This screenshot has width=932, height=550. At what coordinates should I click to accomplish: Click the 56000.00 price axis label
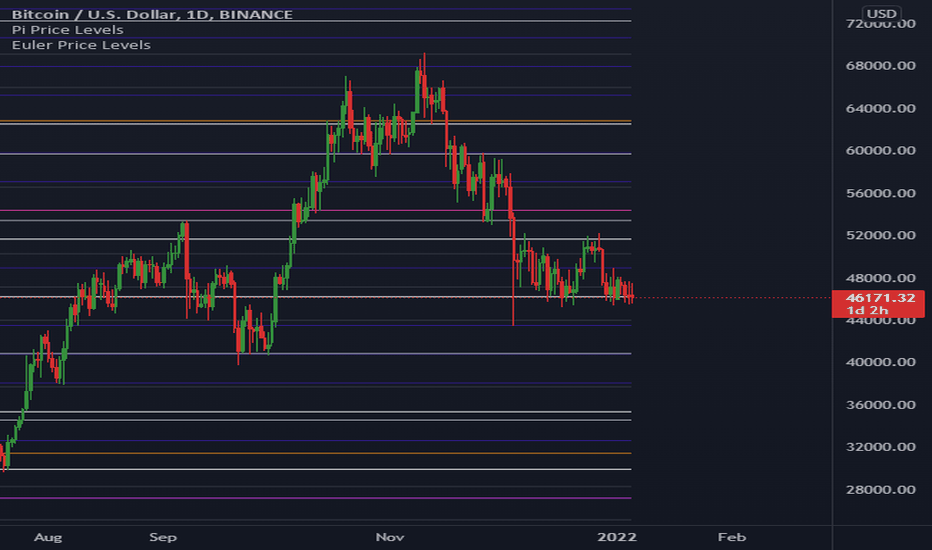click(x=880, y=193)
